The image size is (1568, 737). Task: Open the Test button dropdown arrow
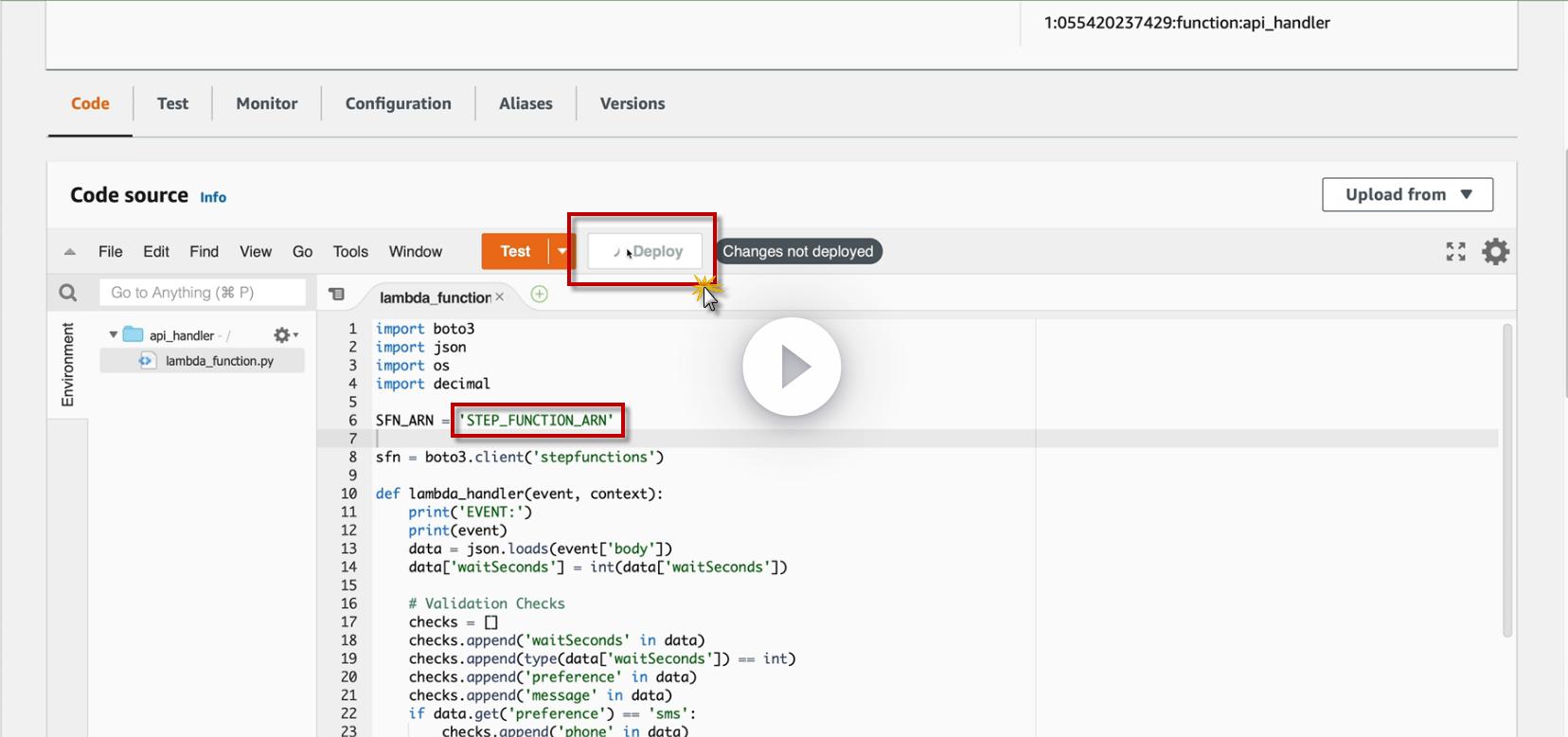561,251
